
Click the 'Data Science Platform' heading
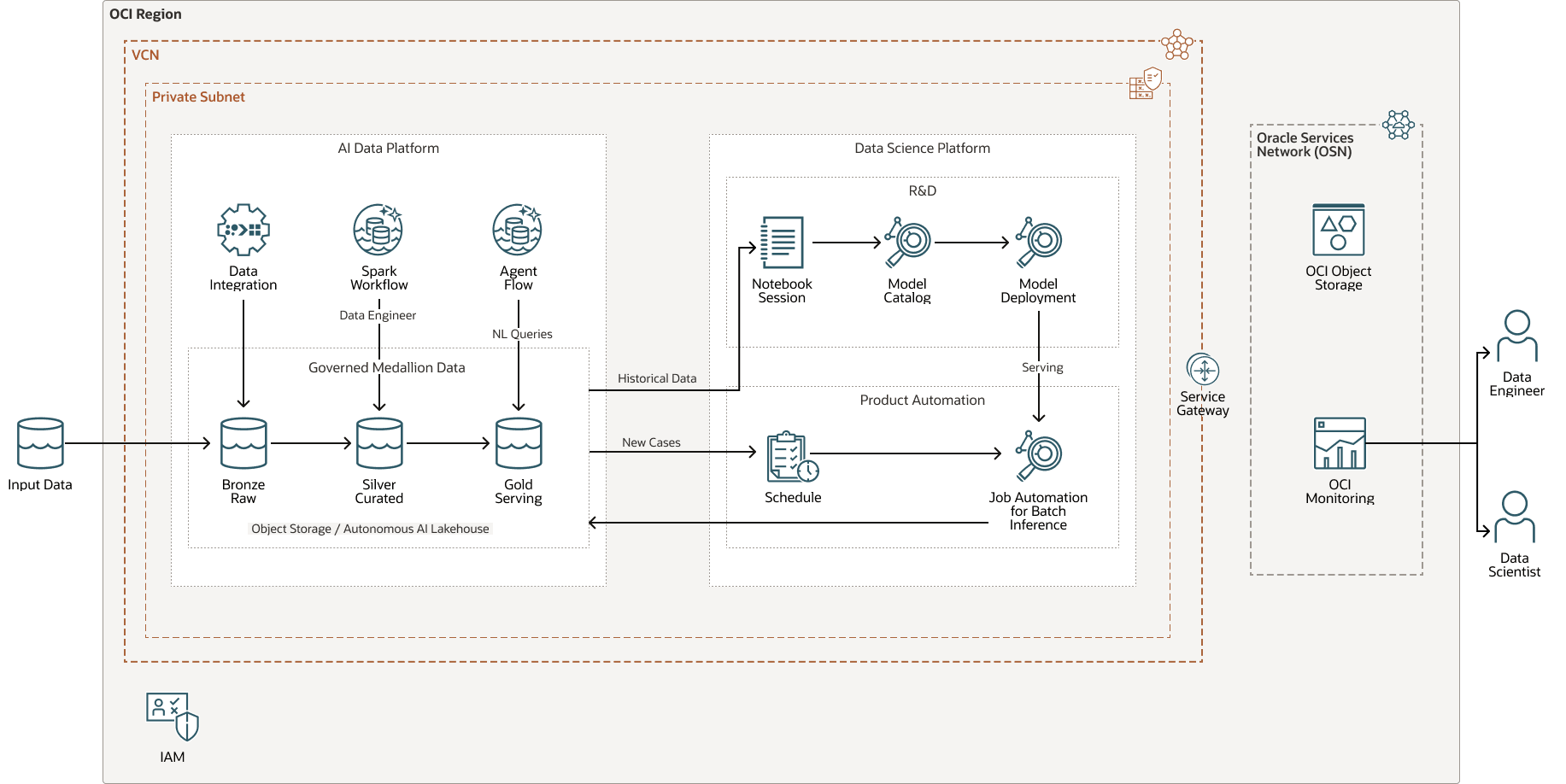923,148
